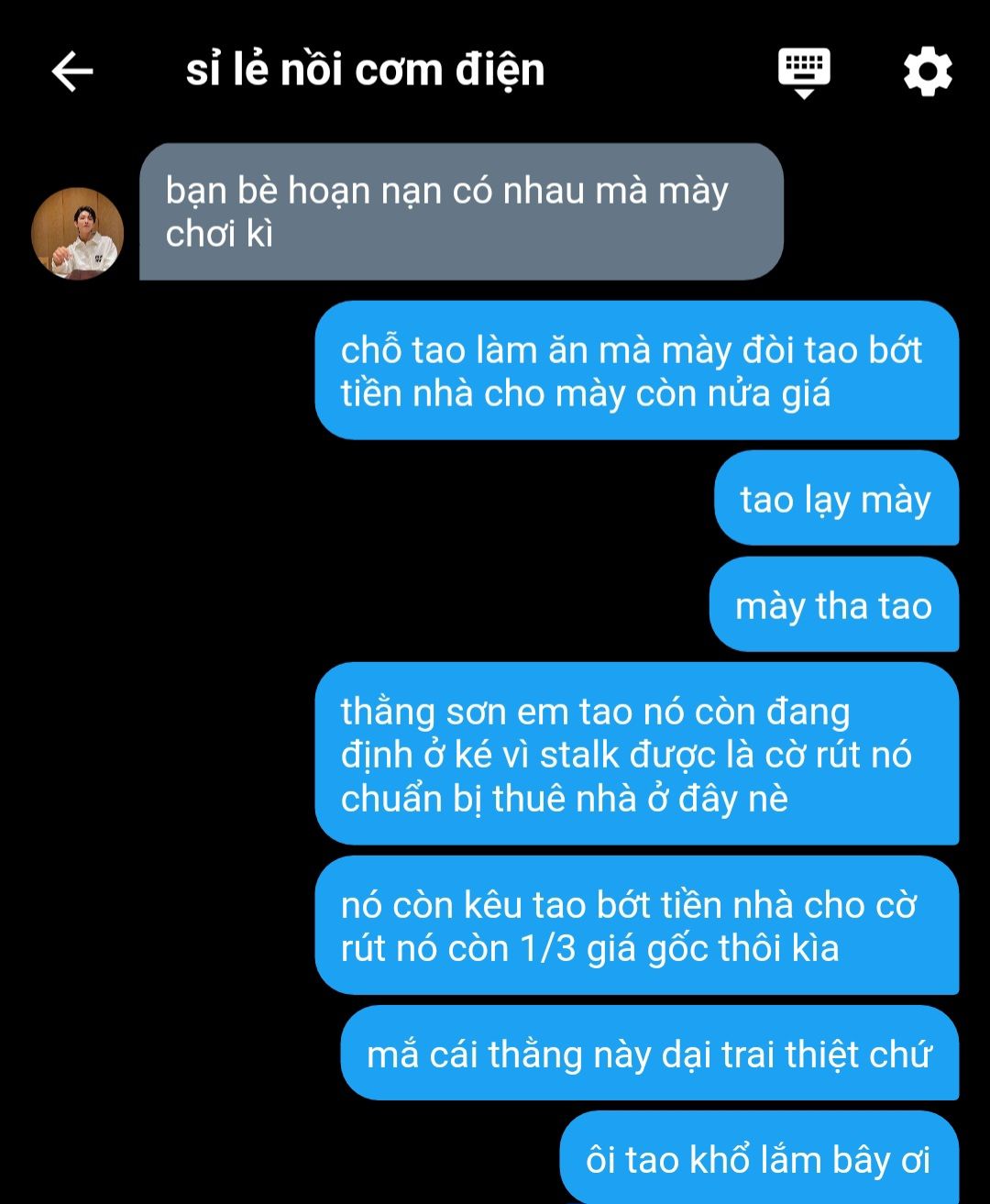Select message 'bạn bè hoạn nạn có nhau'

coord(461,212)
